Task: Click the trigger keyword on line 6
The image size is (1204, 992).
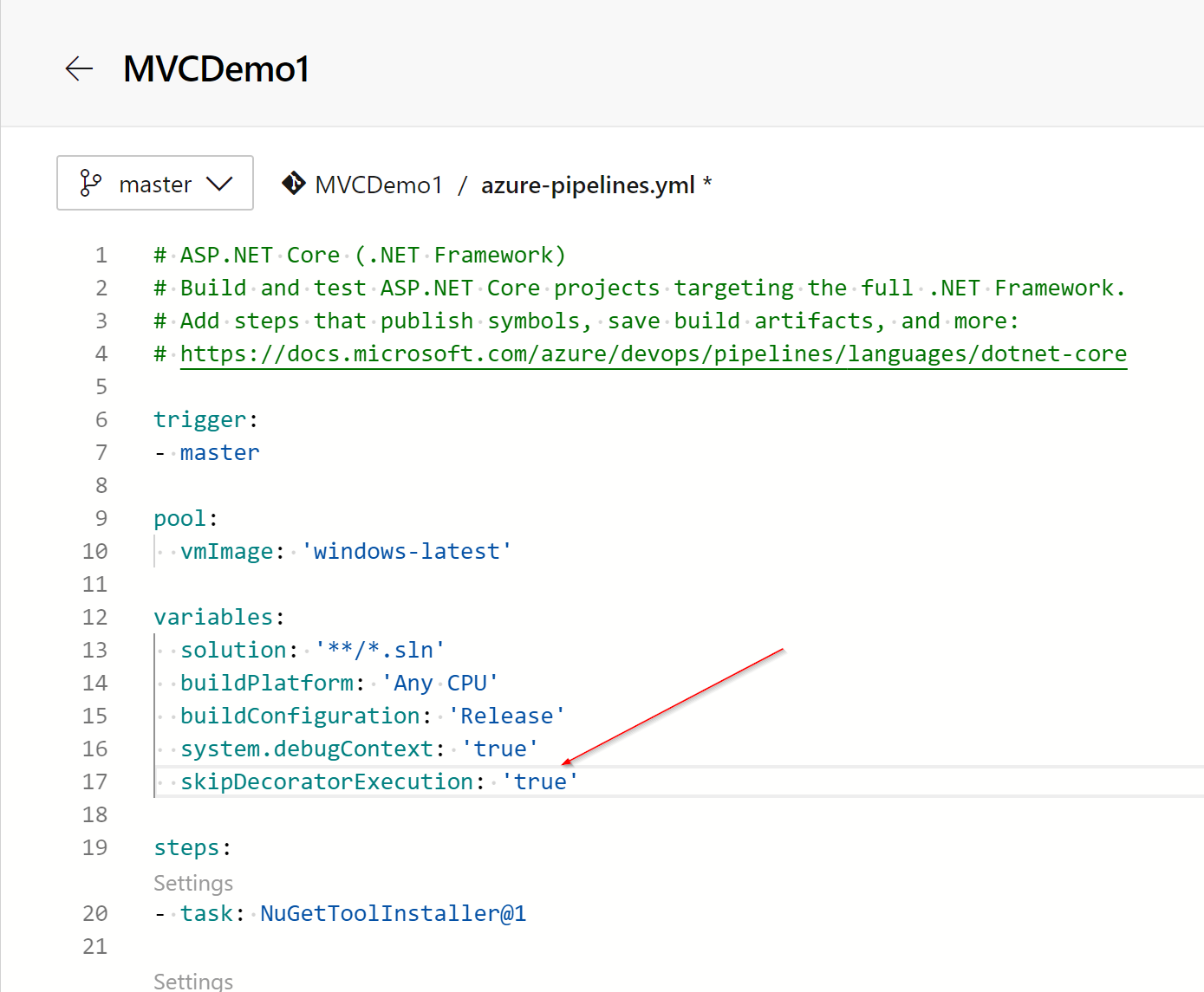Action: (x=199, y=419)
